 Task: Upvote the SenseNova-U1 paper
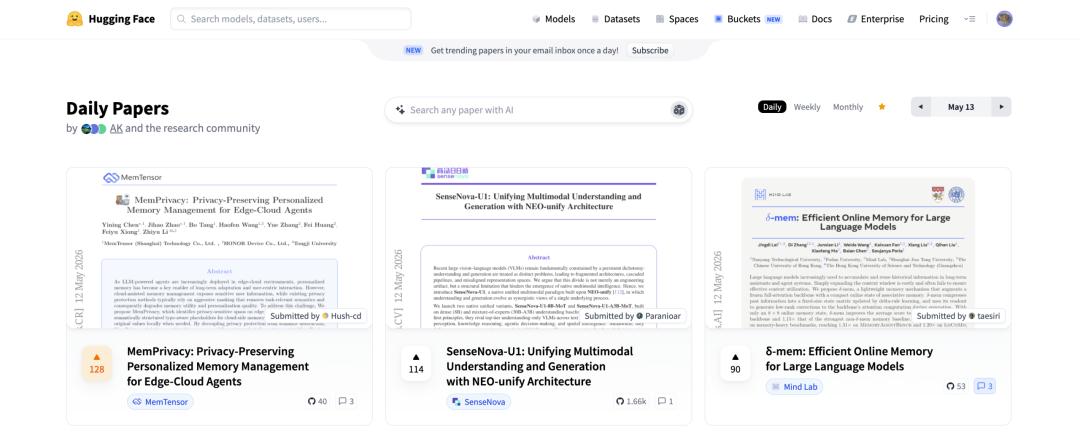416,363
